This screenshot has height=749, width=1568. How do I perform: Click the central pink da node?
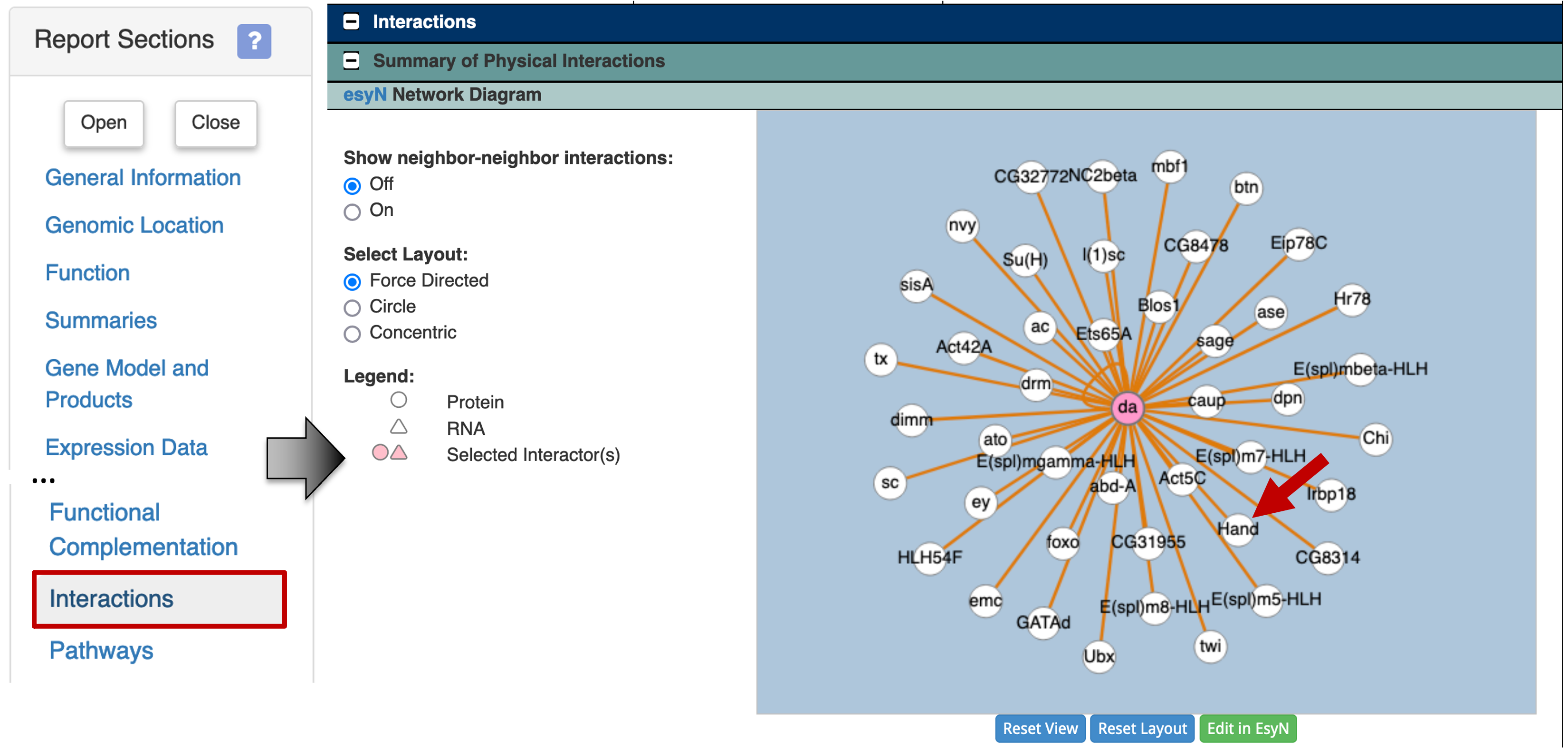coord(1128,407)
